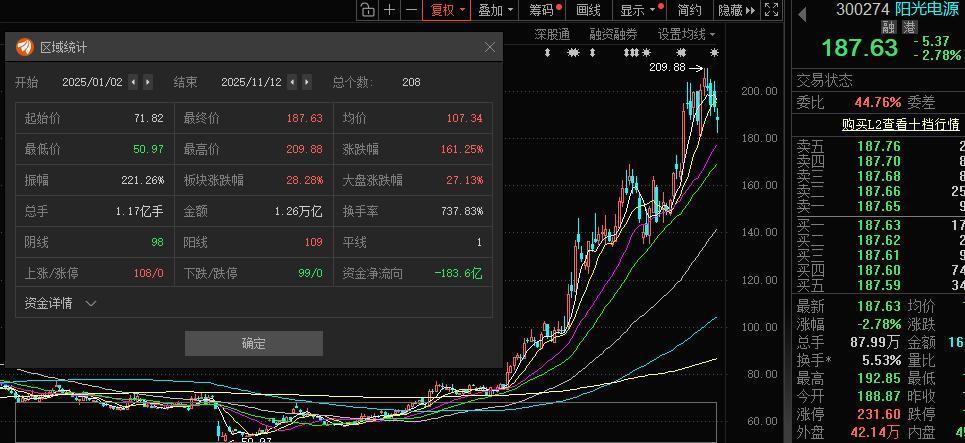The image size is (965, 443).
Task: Zoom out chart with minus icon
Action: click(411, 10)
